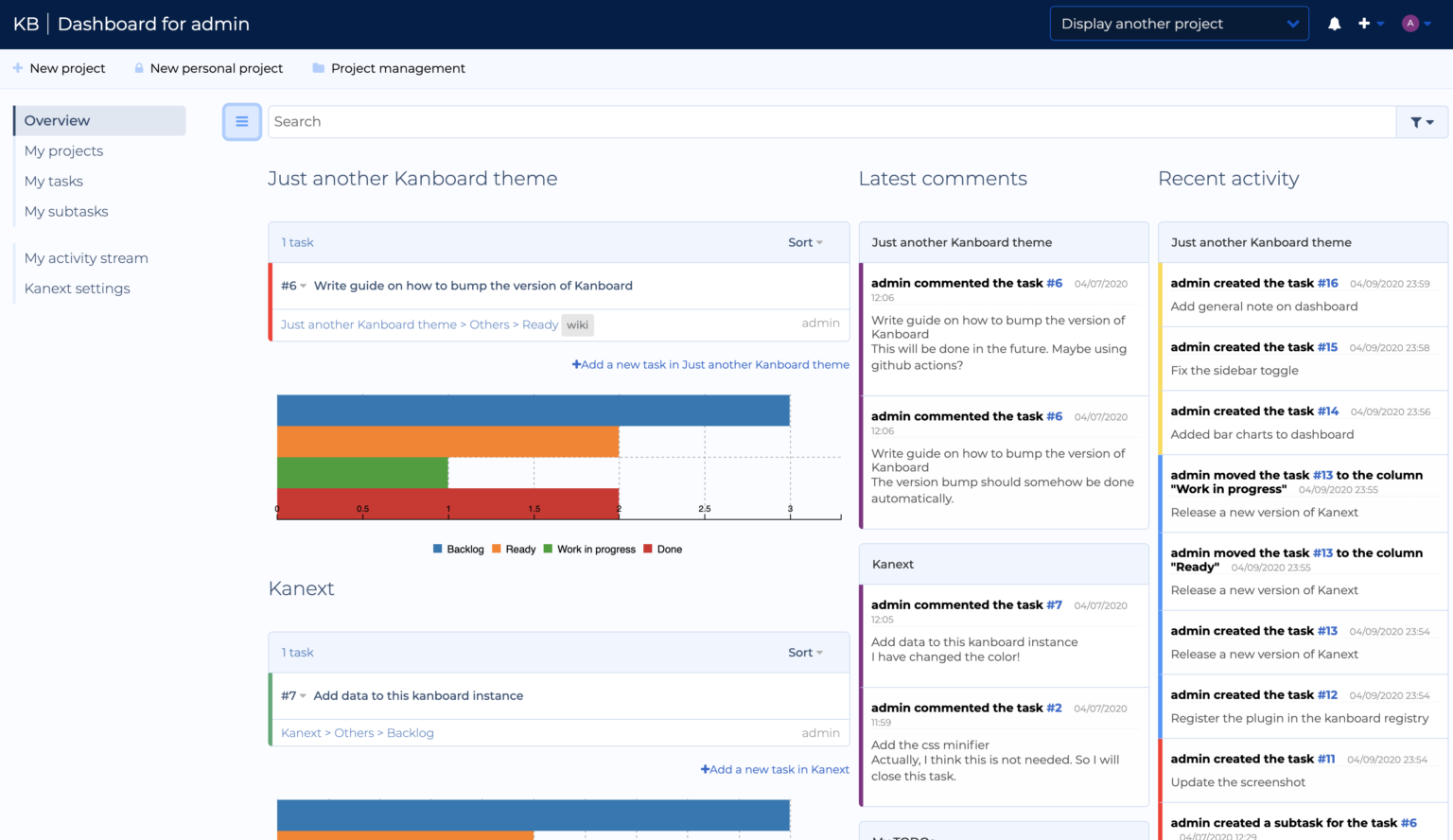The height and width of the screenshot is (840, 1453).
Task: Click the plus icon to create content
Action: (x=1365, y=23)
